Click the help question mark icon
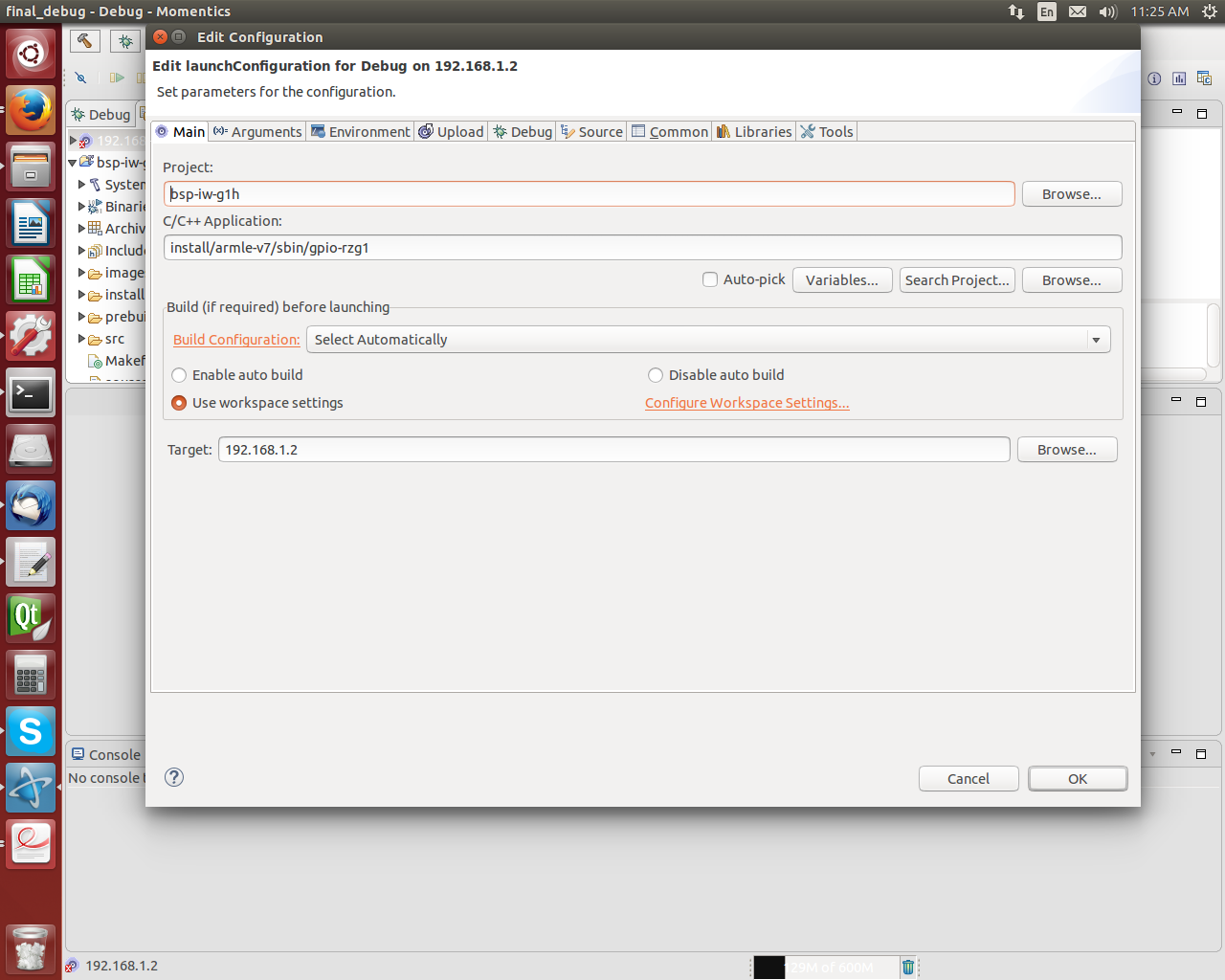This screenshot has width=1225, height=980. [173, 777]
